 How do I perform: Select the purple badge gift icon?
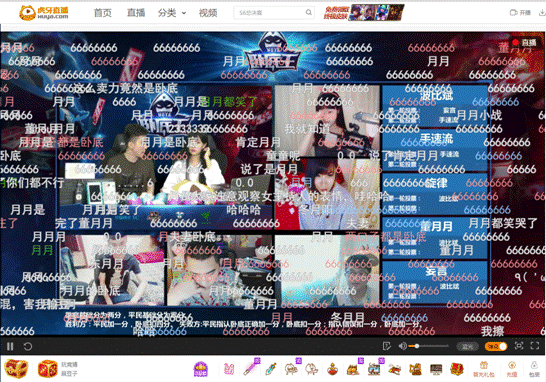tap(201, 369)
